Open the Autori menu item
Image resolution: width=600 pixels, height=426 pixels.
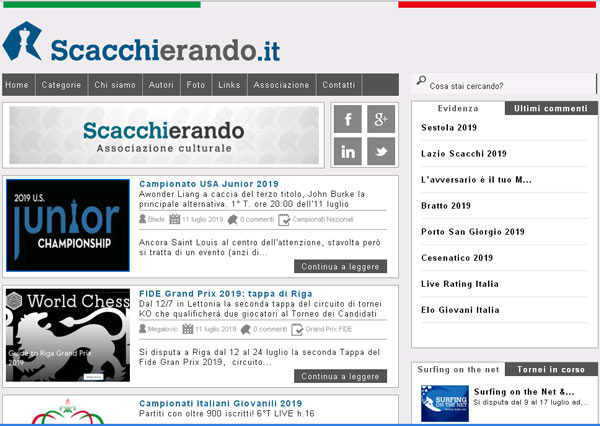161,85
